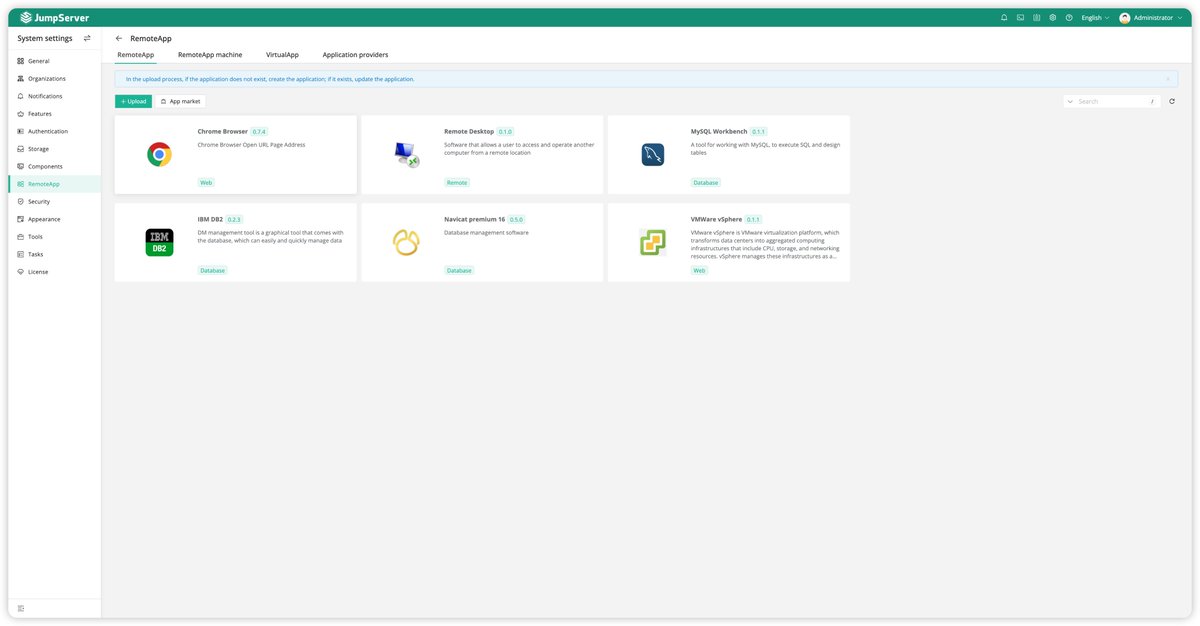The image size is (1200, 626).
Task: Click the Web tag on VMWare vSphere
Action: coord(699,270)
